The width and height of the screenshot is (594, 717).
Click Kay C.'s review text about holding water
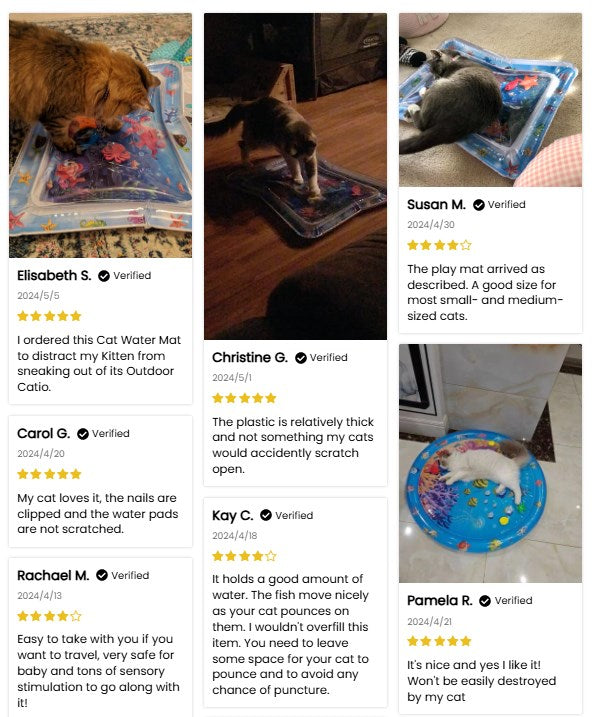click(x=291, y=634)
